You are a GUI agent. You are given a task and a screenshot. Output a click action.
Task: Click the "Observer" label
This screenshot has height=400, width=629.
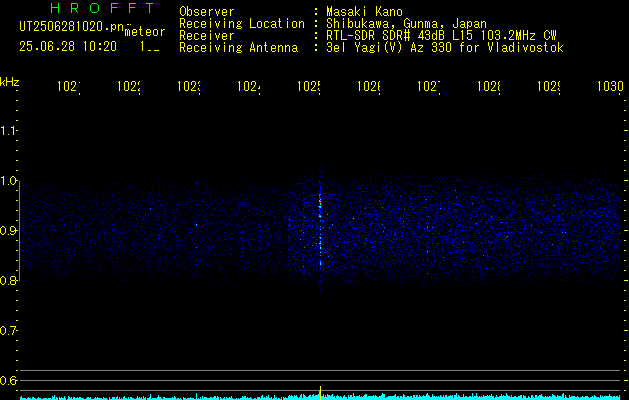click(207, 12)
